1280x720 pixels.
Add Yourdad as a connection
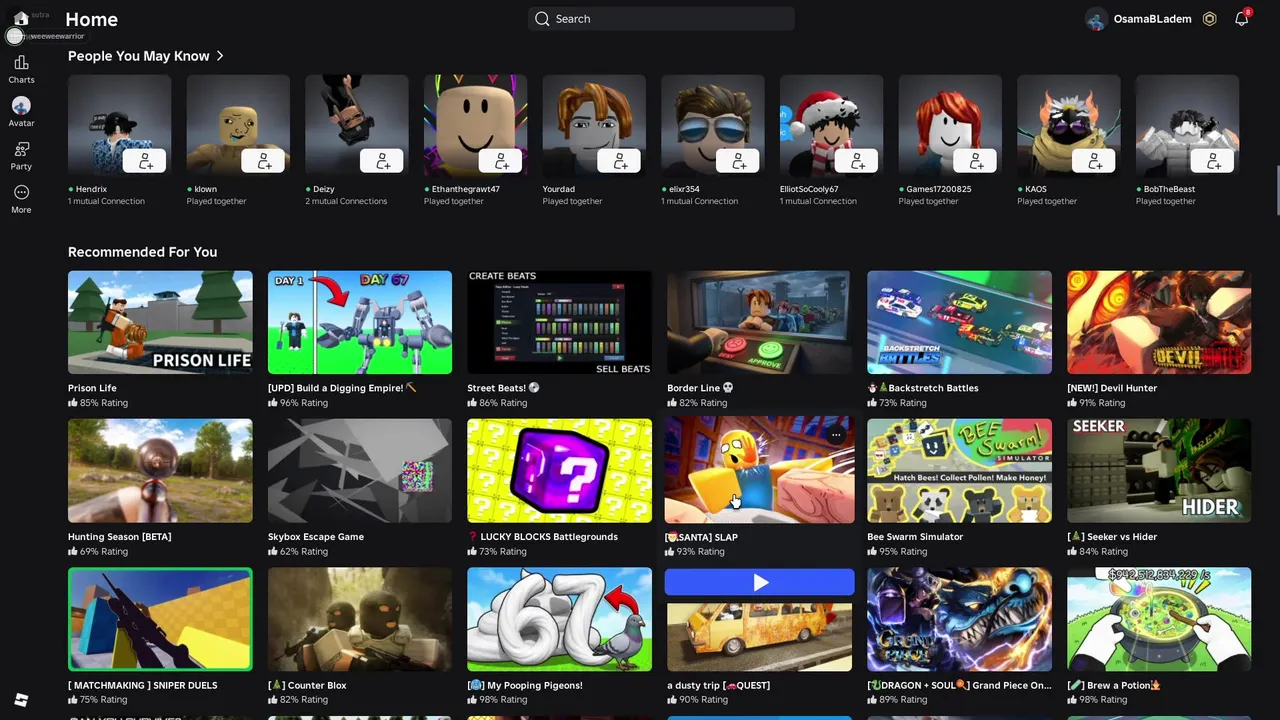pyautogui.click(x=620, y=161)
